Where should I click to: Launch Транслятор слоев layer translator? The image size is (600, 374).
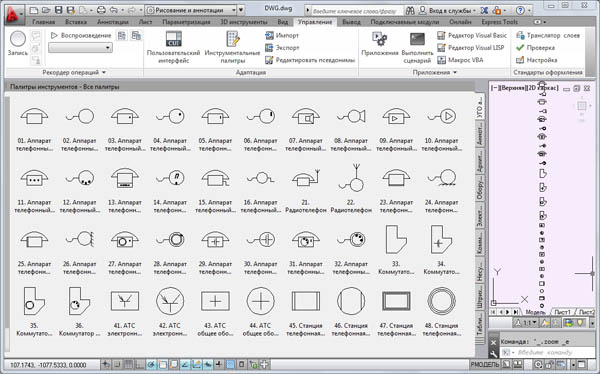coord(548,36)
